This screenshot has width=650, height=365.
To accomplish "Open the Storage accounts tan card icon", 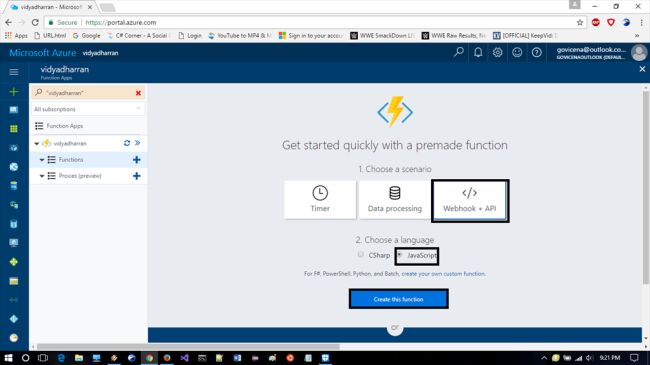I will point(14,281).
